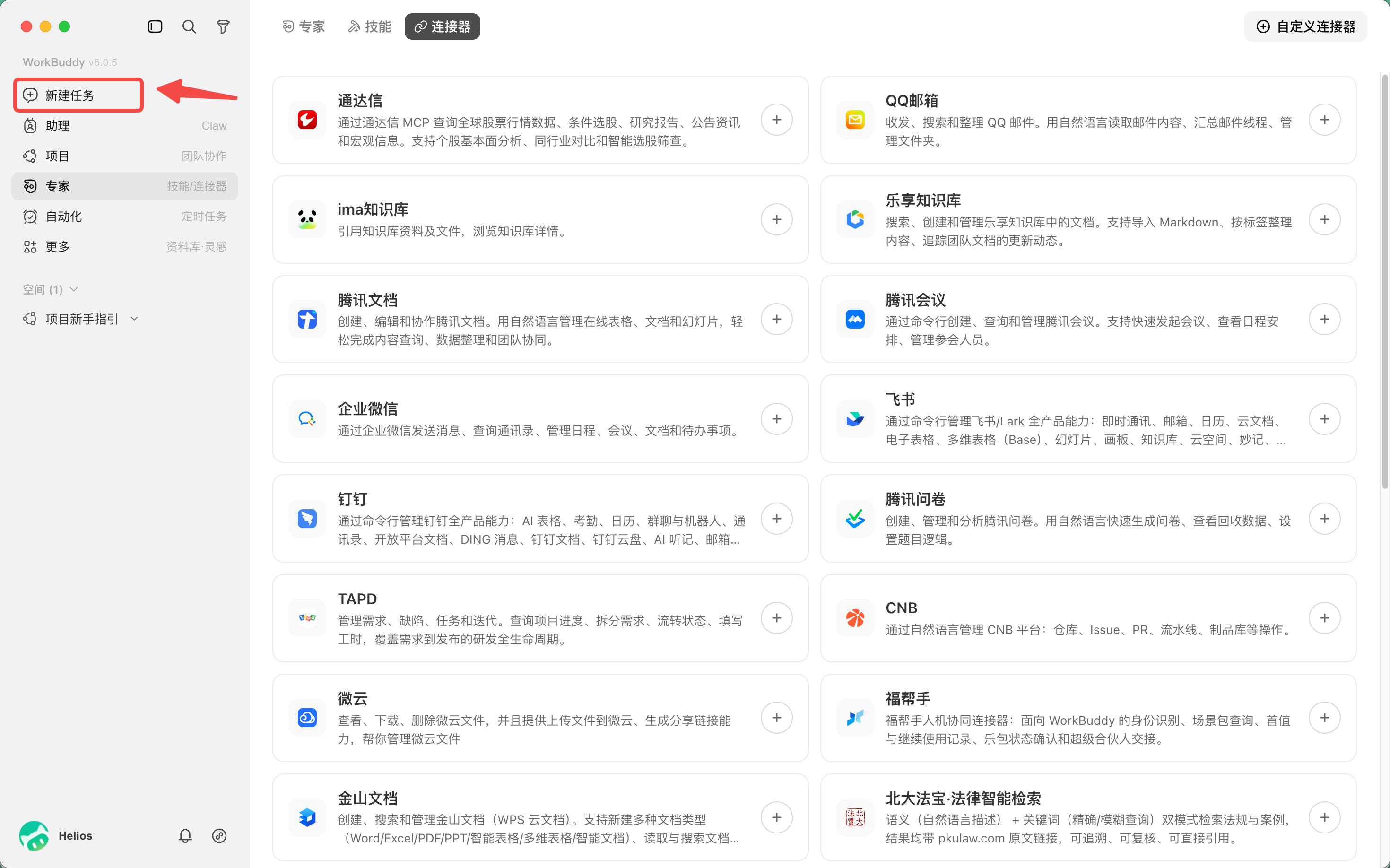Switch to the 专家 tab
Screen dimensions: 1390x868
pyautogui.click(x=304, y=26)
